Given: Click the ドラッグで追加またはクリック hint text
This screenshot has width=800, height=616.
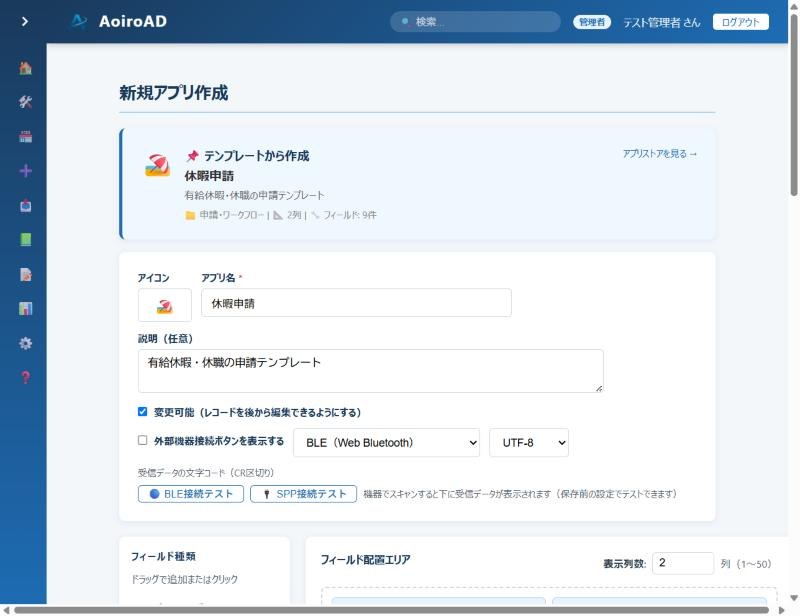Looking at the screenshot, I should point(185,579).
